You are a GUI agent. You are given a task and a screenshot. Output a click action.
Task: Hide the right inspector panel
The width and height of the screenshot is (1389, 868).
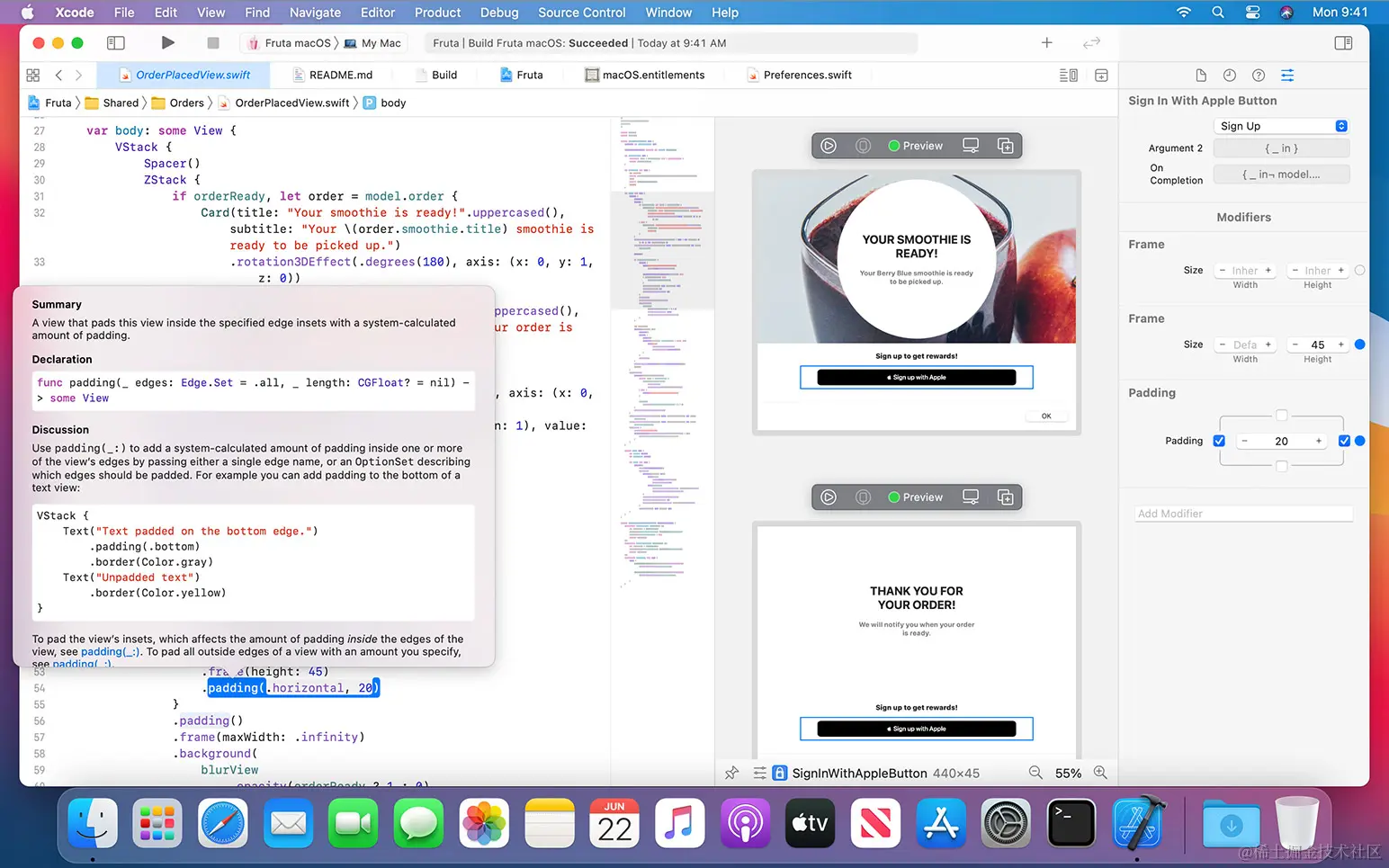pos(1344,42)
